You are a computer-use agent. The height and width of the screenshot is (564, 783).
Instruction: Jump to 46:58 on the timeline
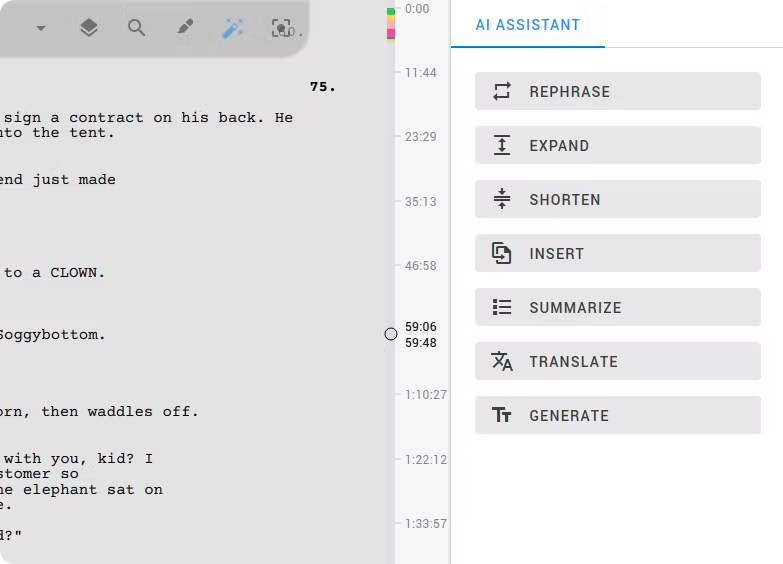click(420, 266)
